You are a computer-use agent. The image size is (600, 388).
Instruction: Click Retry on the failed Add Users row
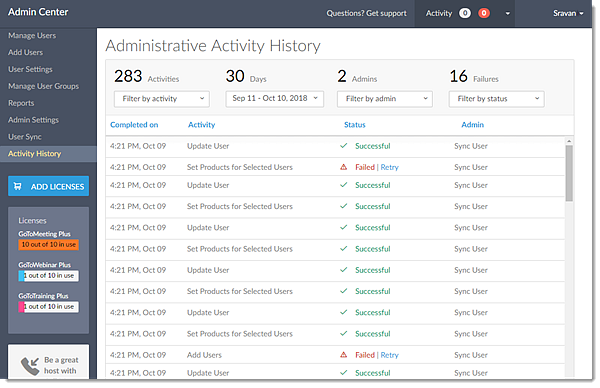point(390,355)
